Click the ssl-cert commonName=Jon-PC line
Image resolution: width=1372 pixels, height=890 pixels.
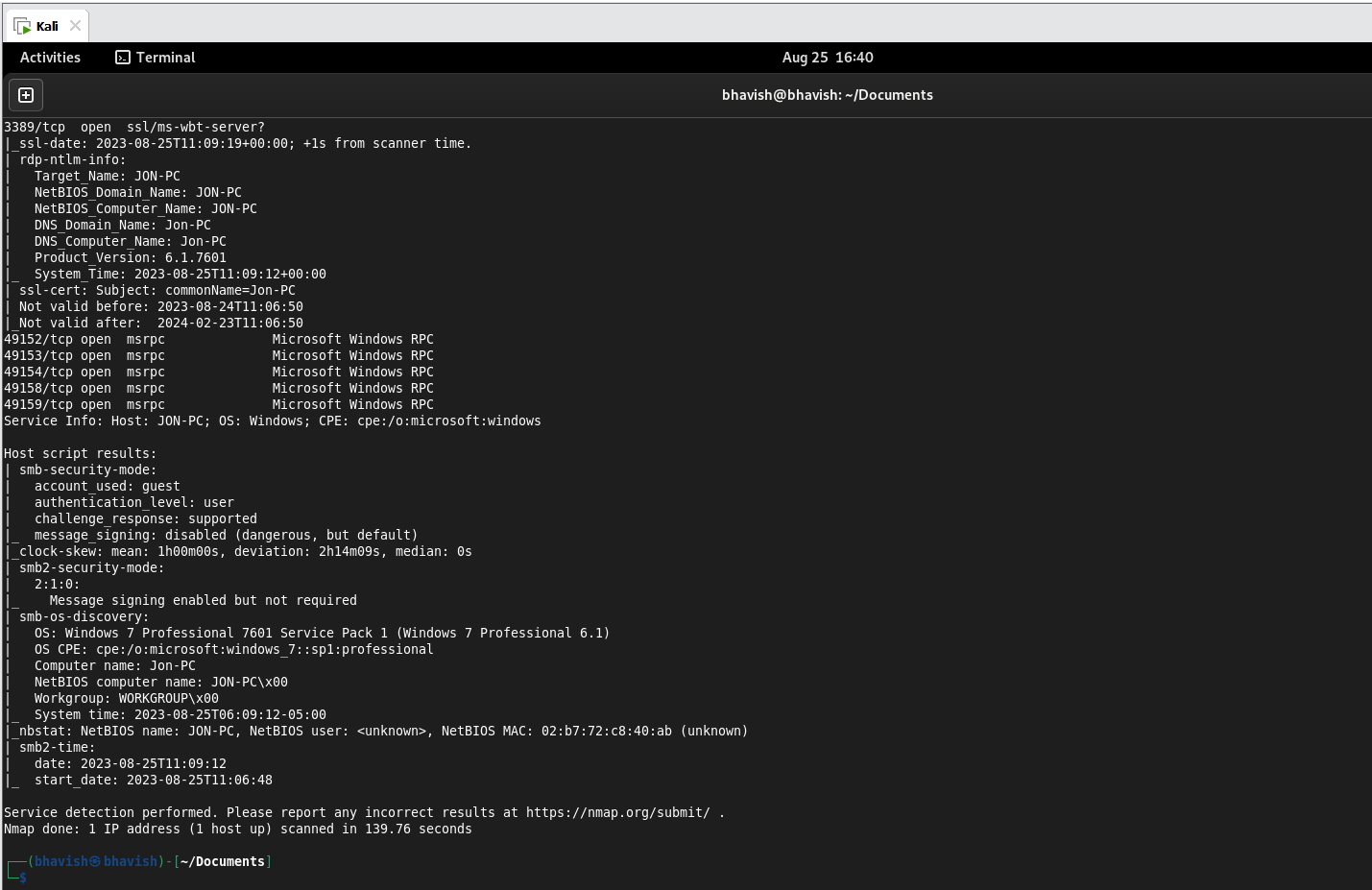pos(144,290)
